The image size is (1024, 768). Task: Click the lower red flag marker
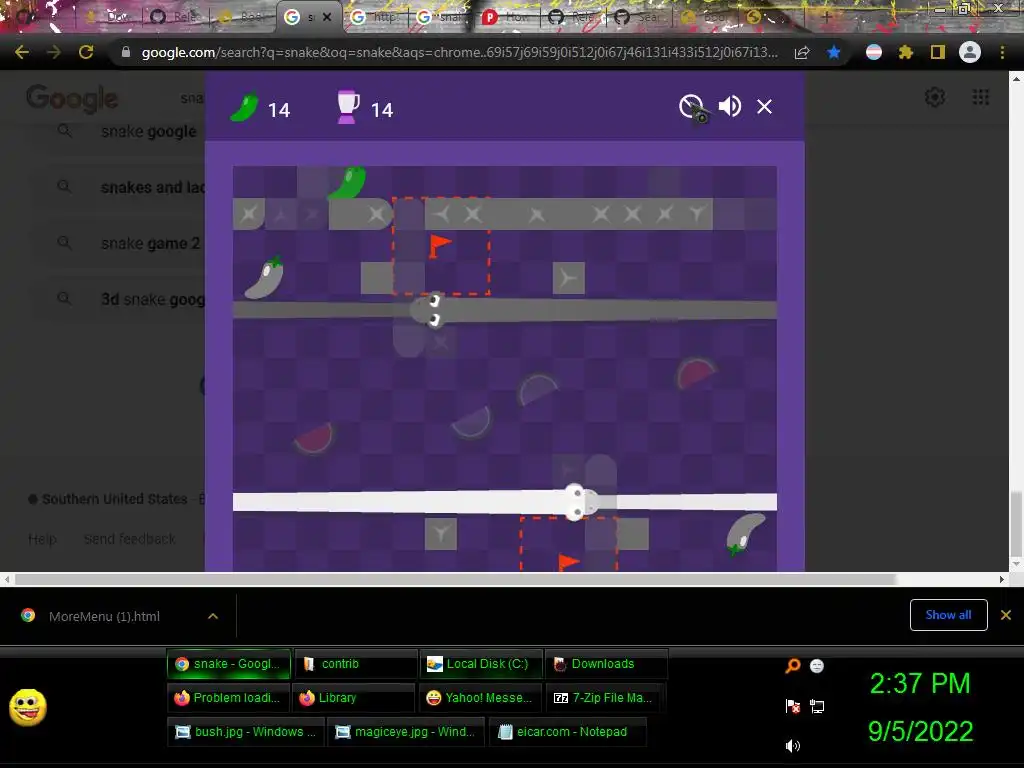(x=568, y=562)
